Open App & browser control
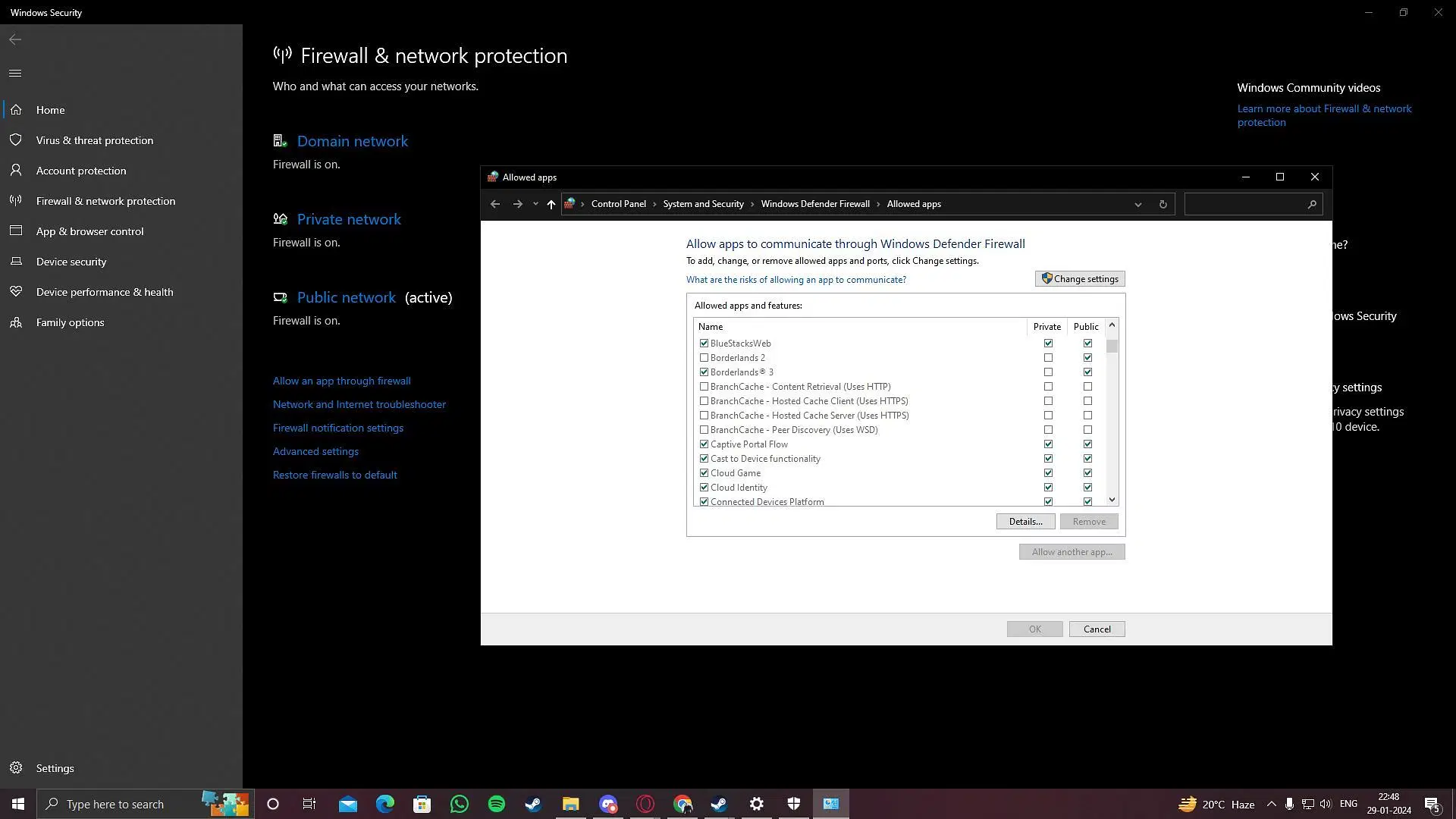 coord(121,231)
